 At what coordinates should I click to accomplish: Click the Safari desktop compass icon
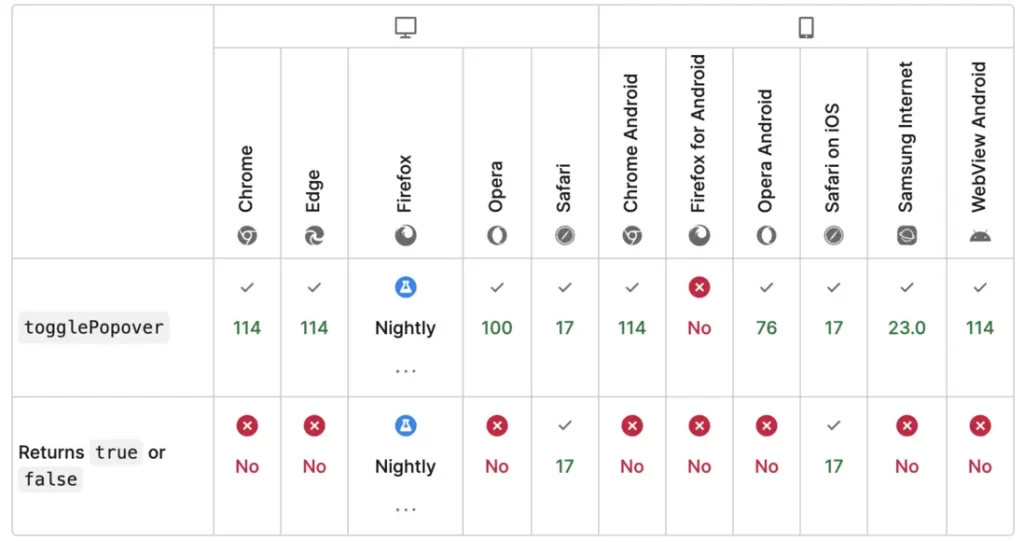point(565,236)
